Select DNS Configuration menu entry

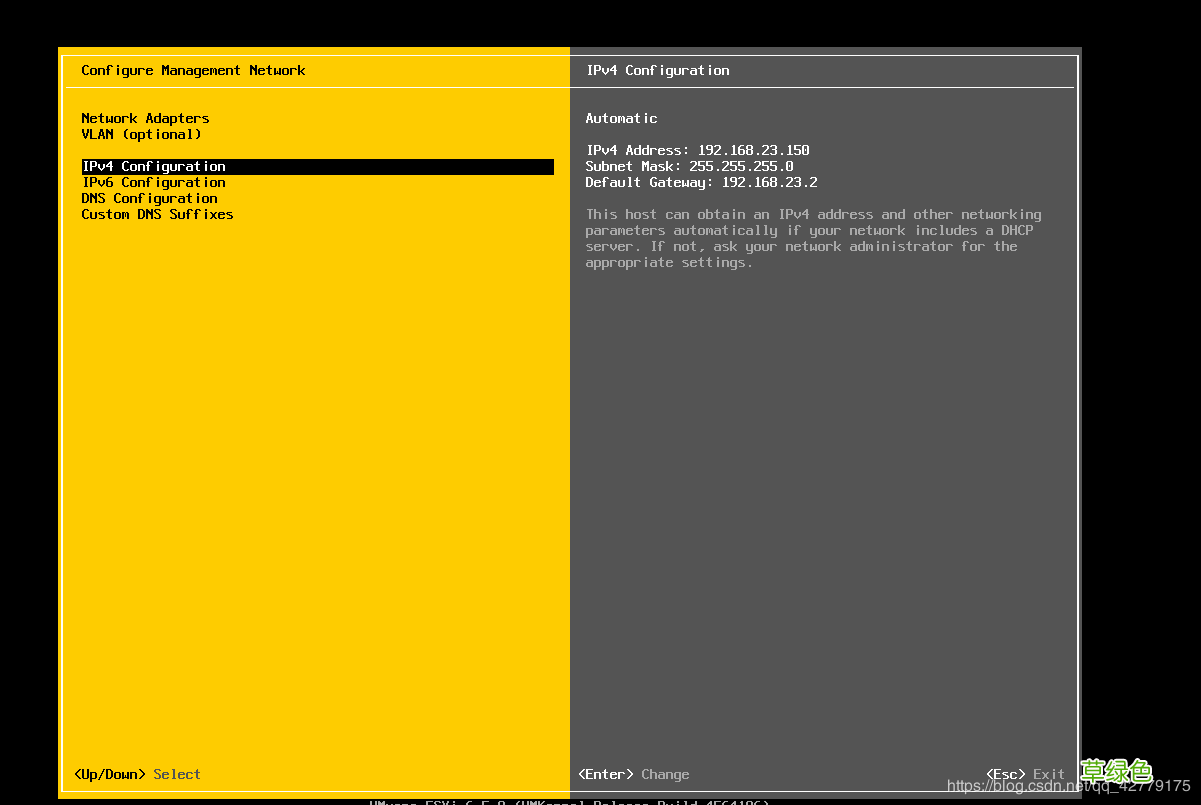(x=149, y=199)
